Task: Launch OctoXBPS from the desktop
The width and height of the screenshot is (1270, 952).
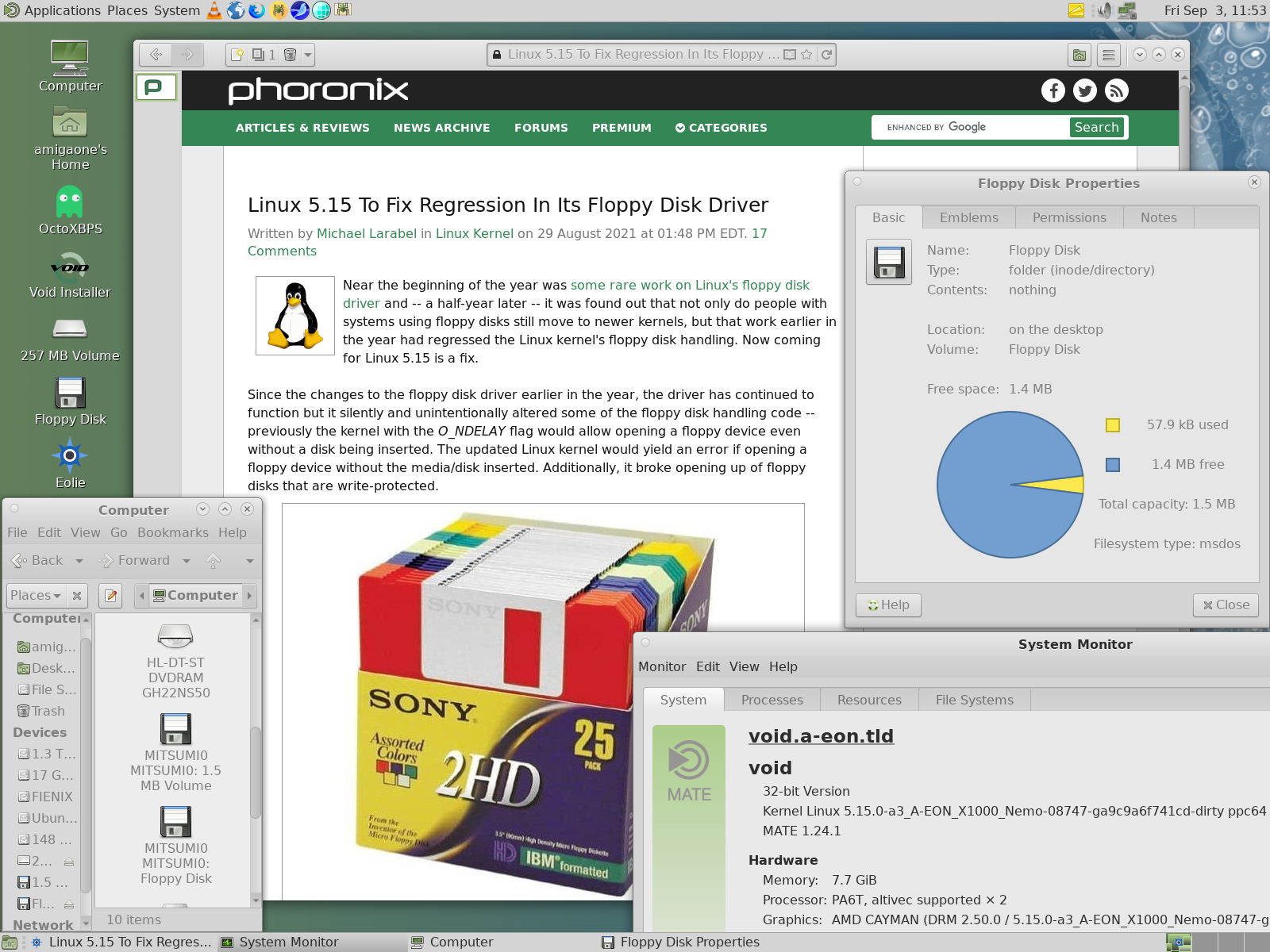Action: pyautogui.click(x=70, y=210)
